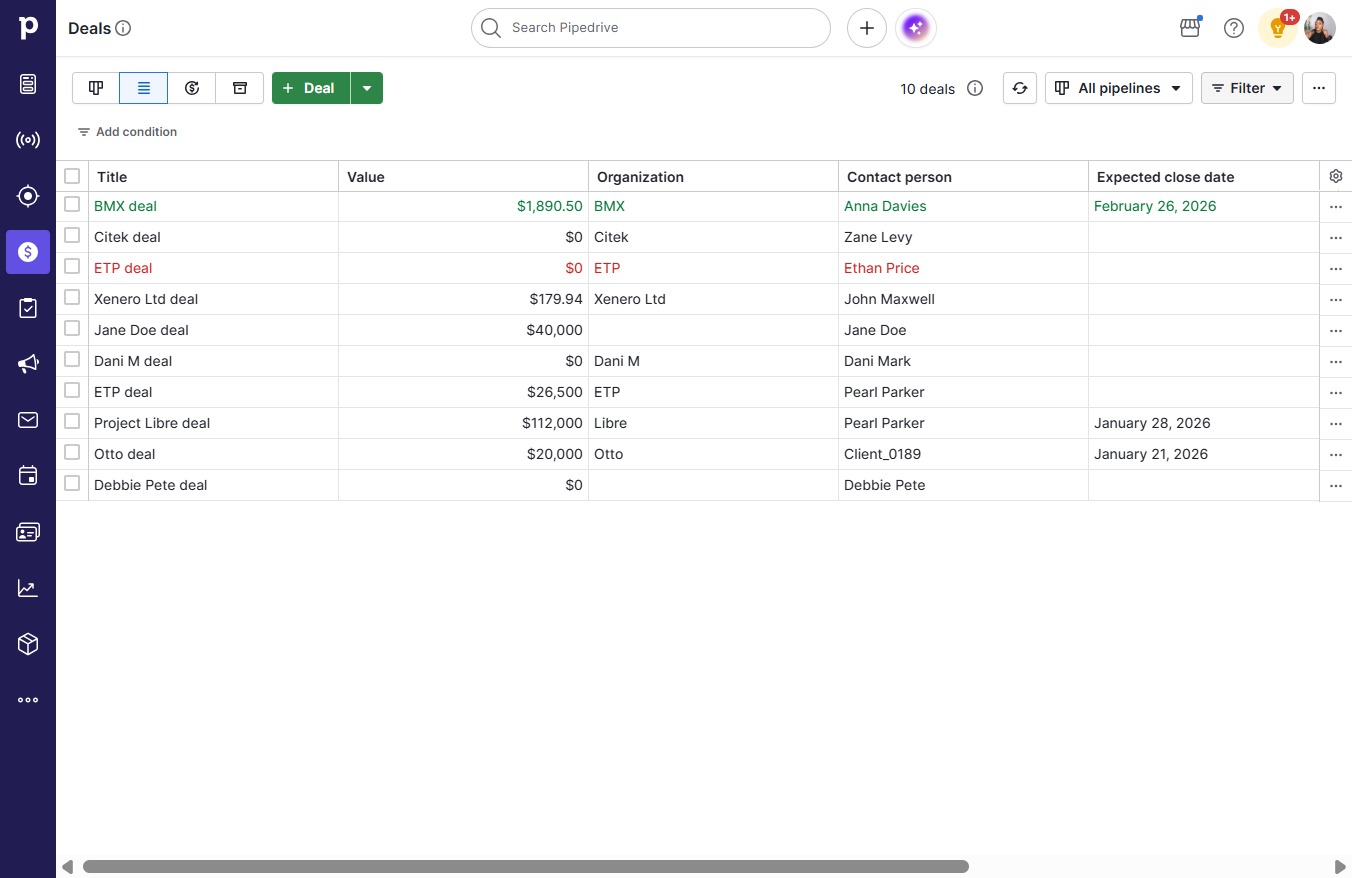Viewport: 1352px width, 878px height.
Task: Open row actions for Jane Doe deal
Action: click(x=1336, y=331)
